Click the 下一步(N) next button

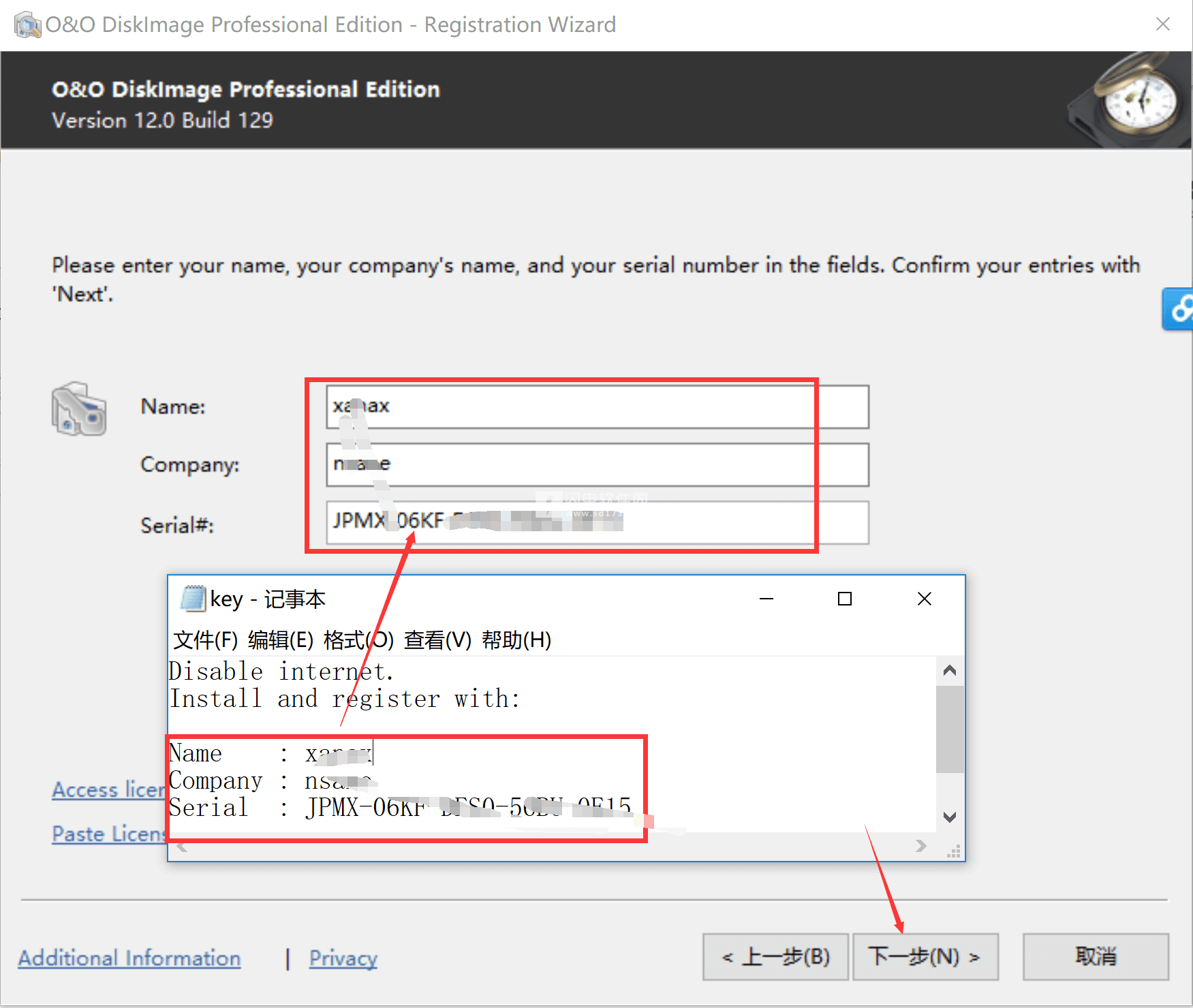(x=925, y=957)
